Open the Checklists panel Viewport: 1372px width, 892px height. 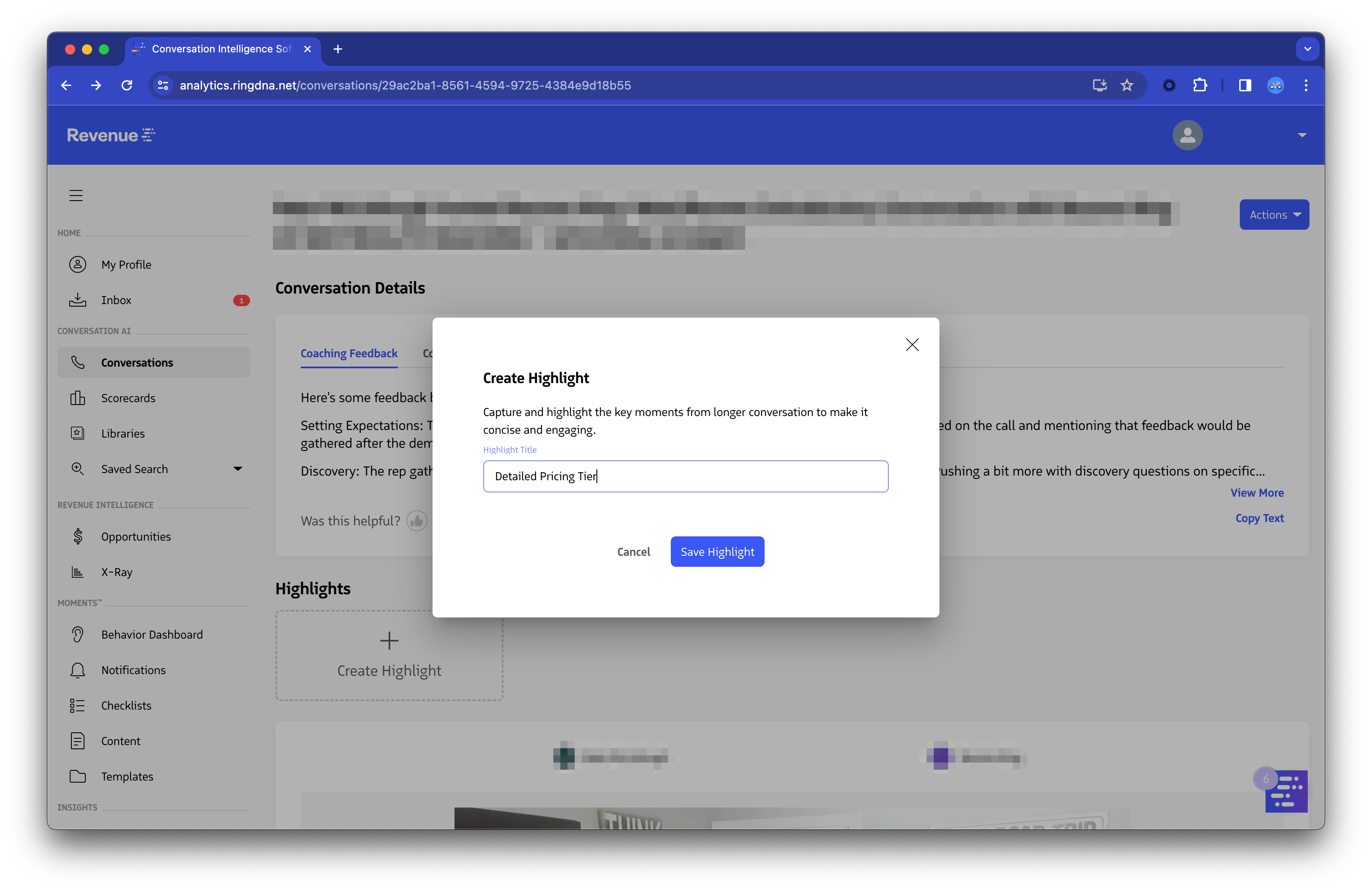coord(126,705)
